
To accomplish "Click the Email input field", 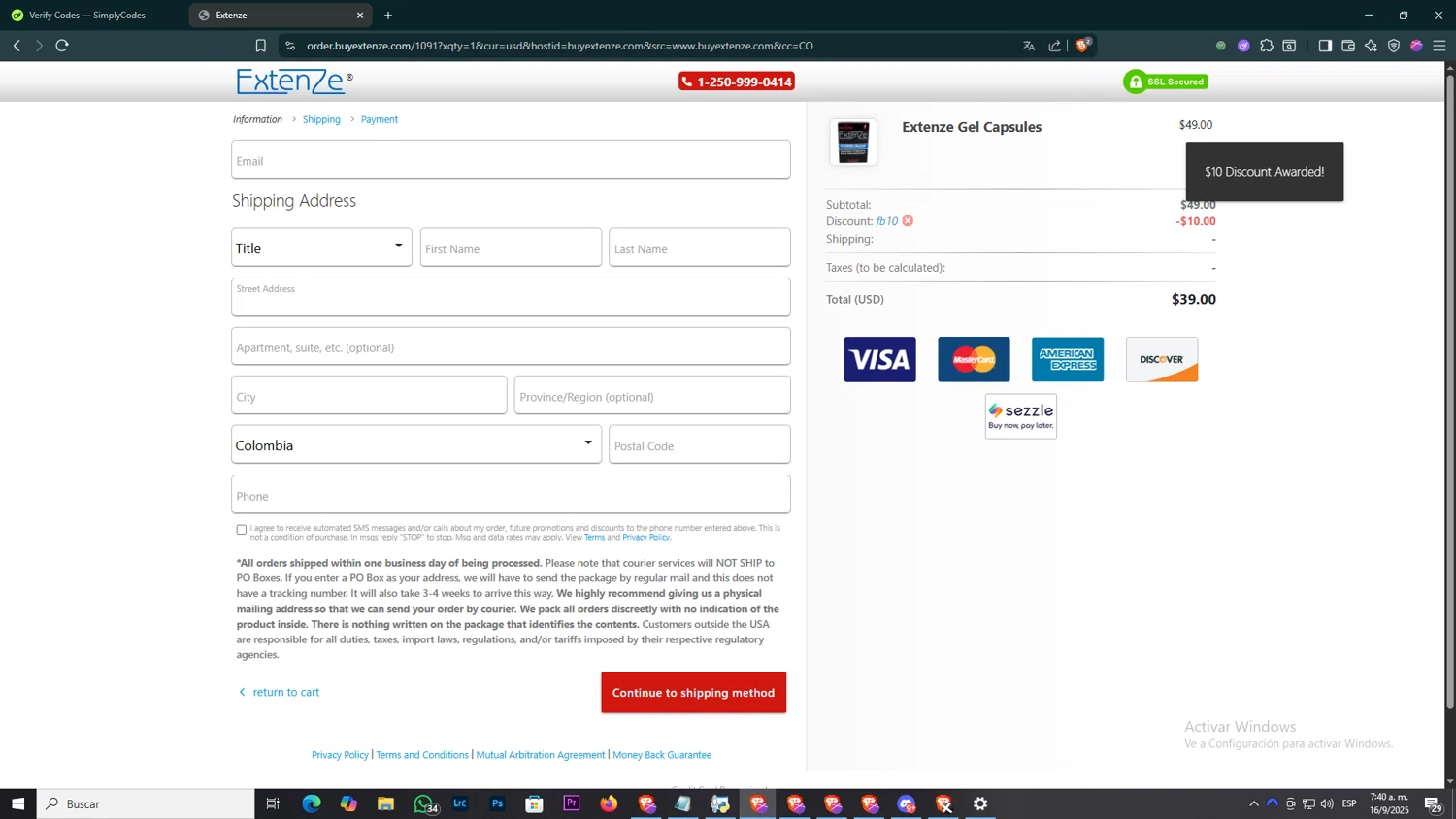I will 511,159.
